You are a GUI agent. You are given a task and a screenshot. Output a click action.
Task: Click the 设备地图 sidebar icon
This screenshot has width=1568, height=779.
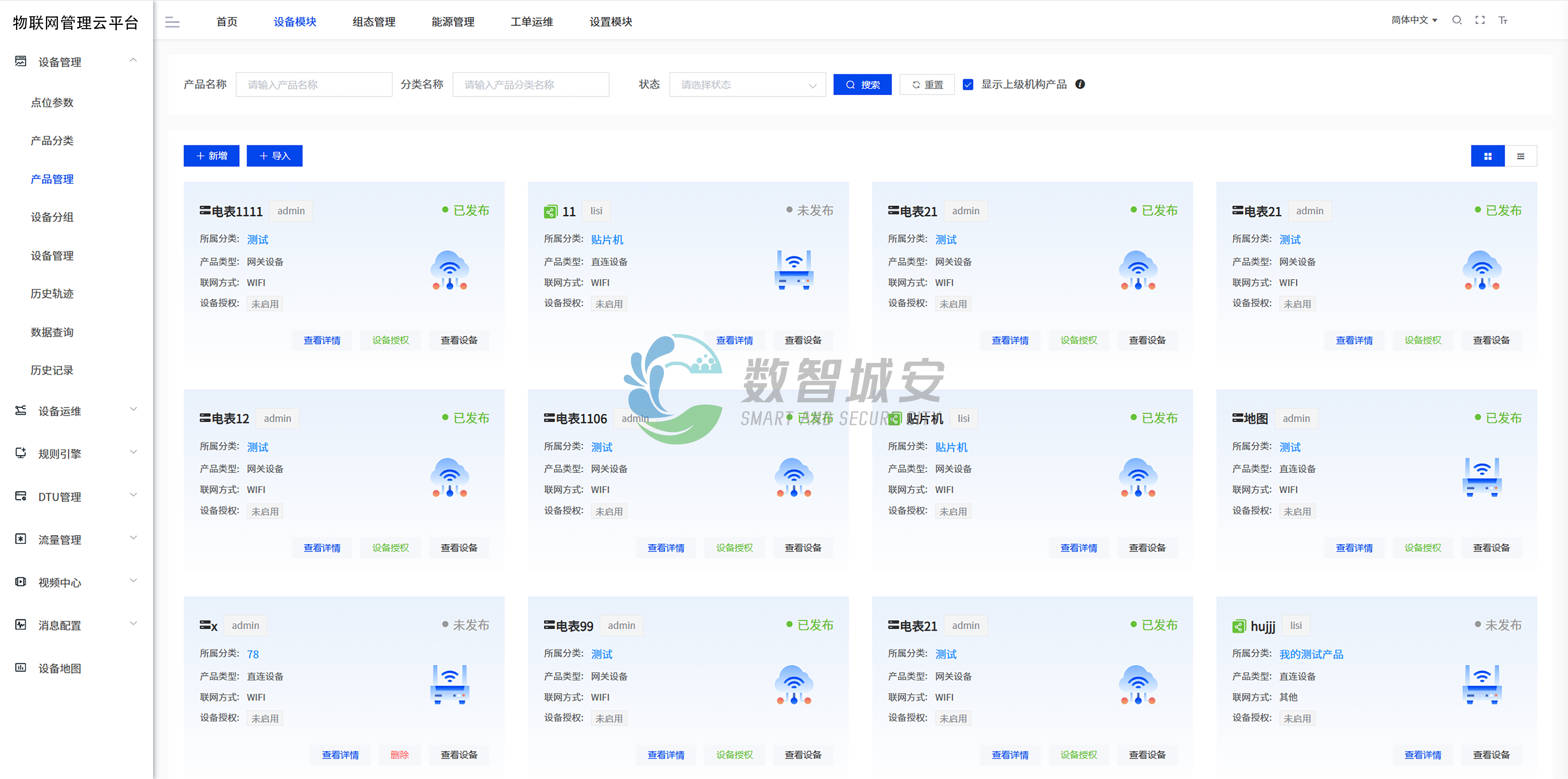(x=21, y=668)
